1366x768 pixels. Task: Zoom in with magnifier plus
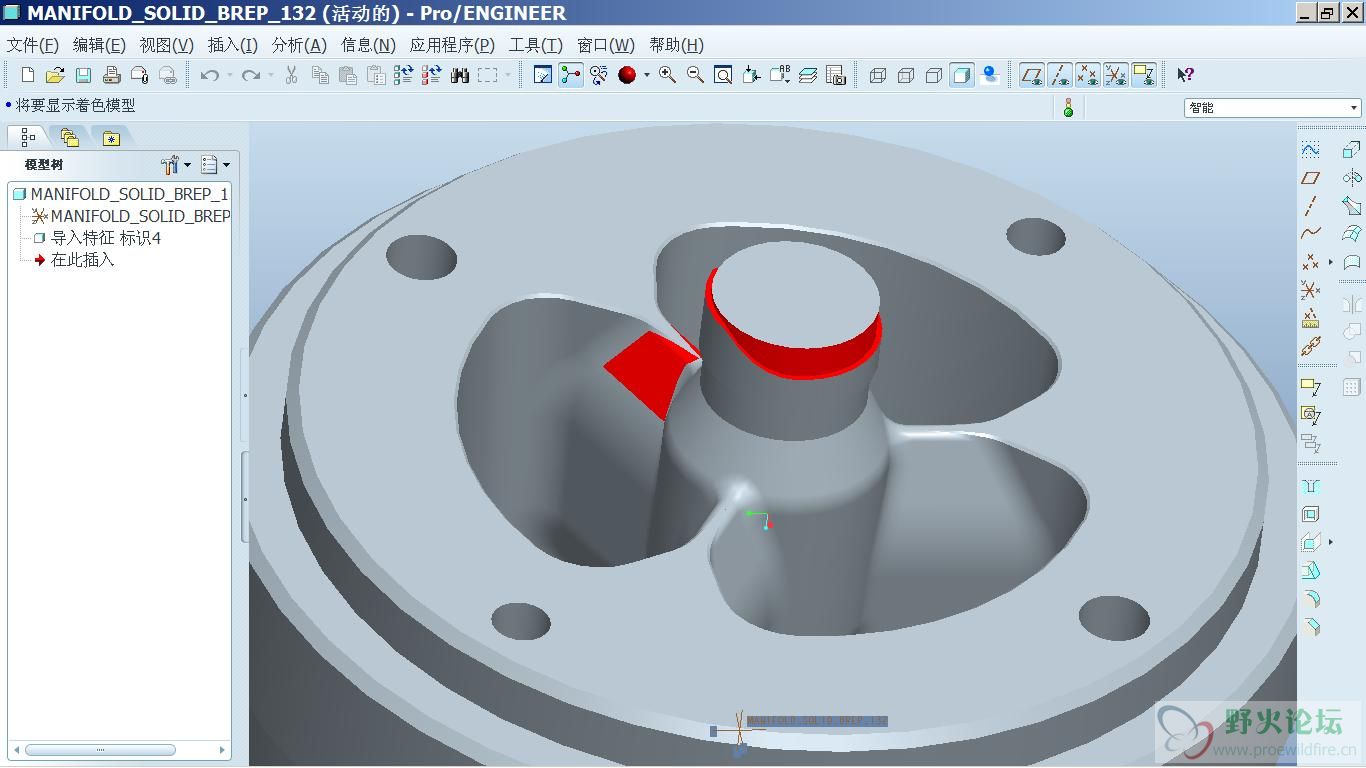click(667, 75)
